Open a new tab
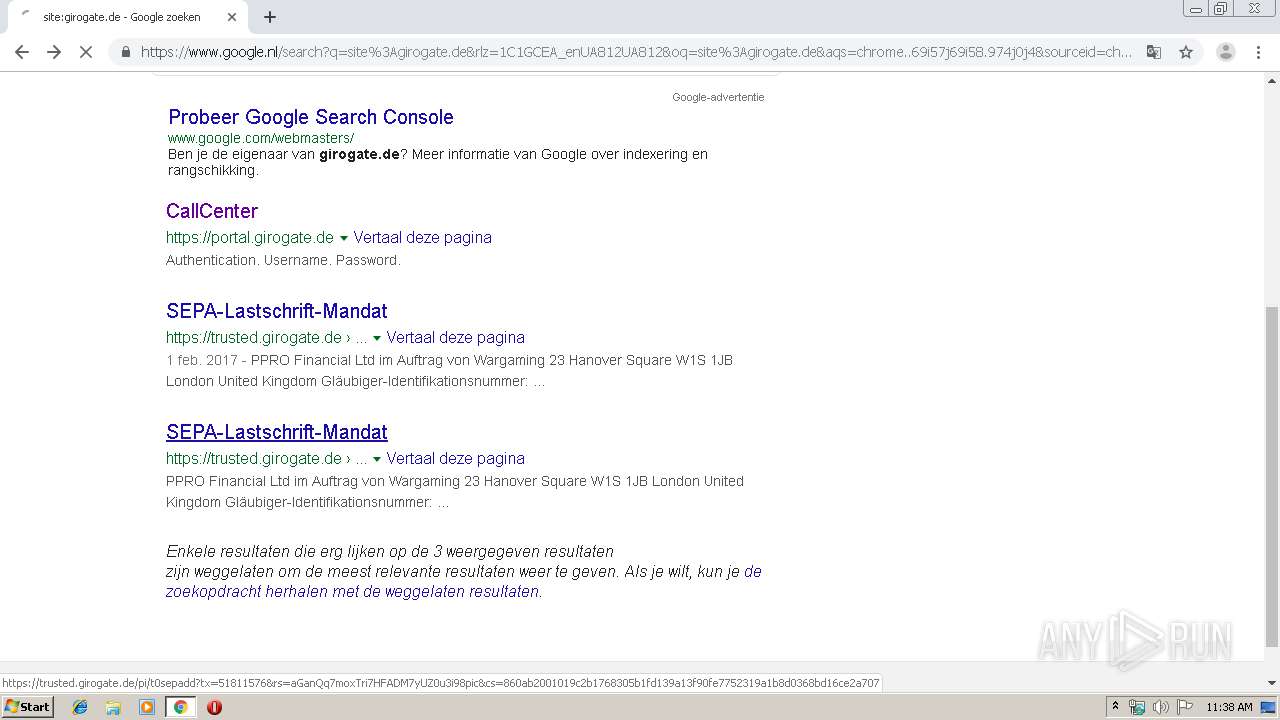 (x=270, y=17)
